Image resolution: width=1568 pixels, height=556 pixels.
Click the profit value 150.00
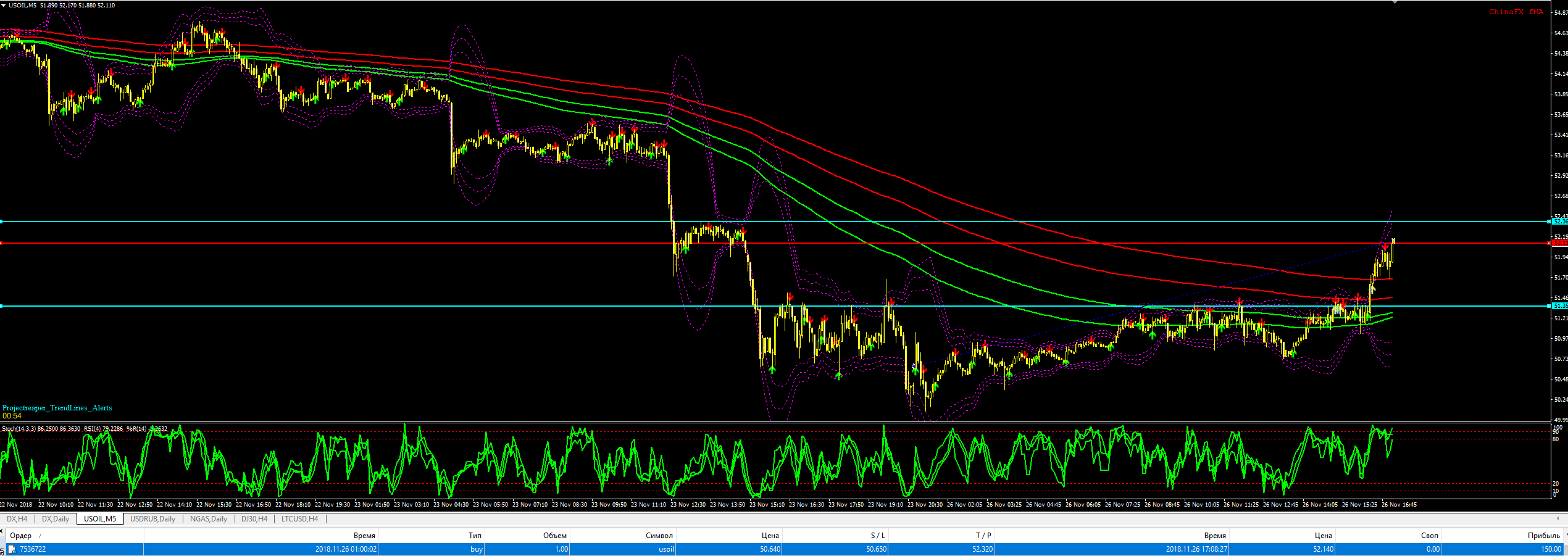tap(1551, 549)
